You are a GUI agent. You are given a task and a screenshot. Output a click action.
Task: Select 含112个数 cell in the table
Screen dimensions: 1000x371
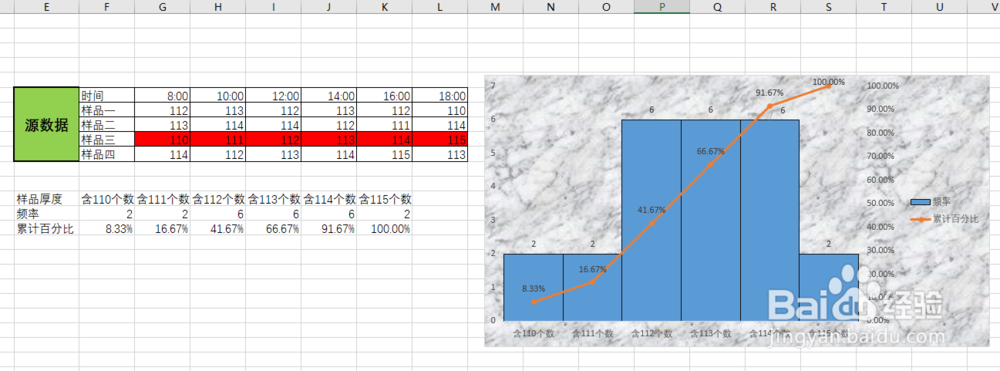pos(217,200)
